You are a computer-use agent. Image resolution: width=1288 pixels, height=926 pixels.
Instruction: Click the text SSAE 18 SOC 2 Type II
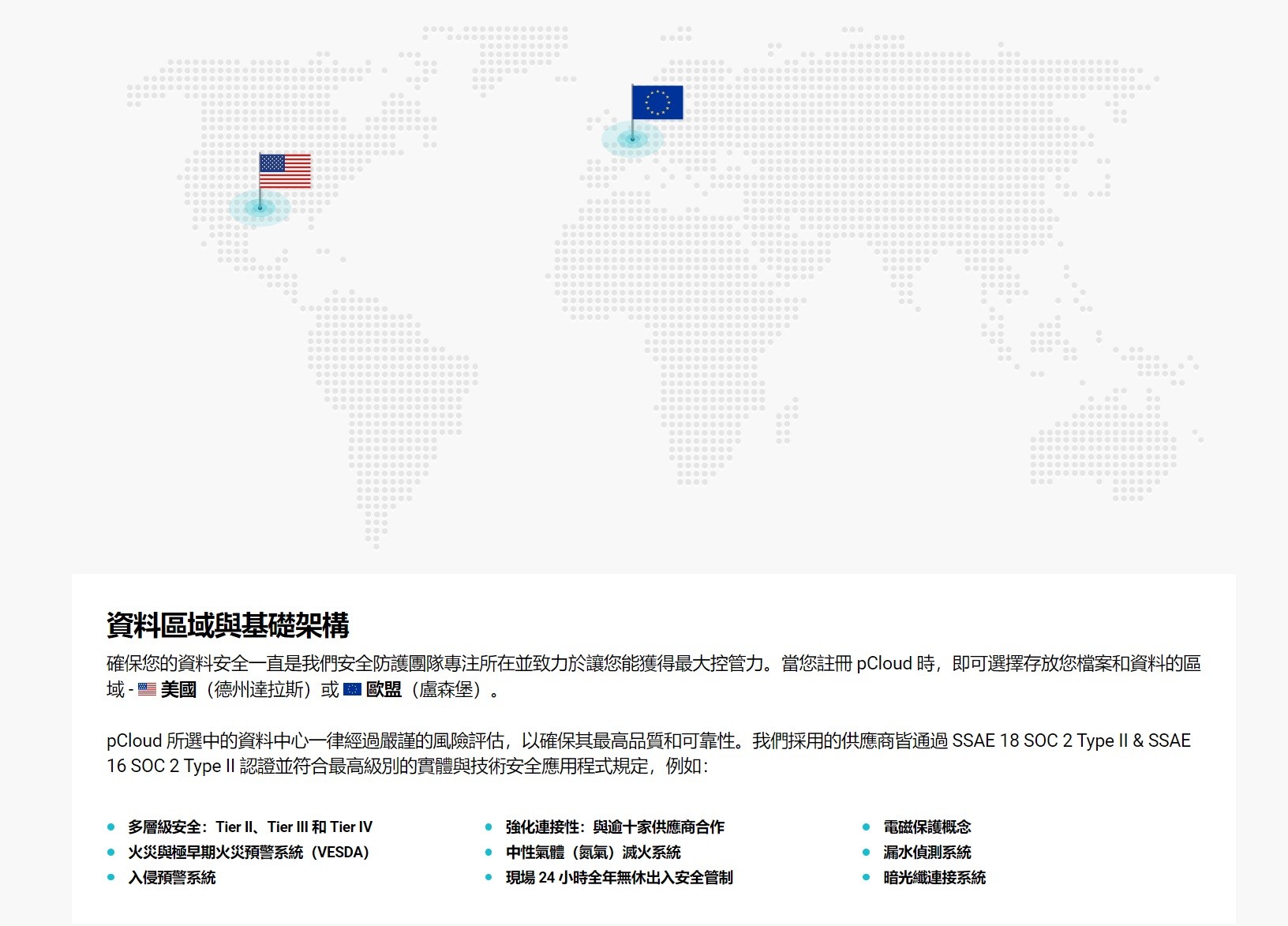coord(1040,741)
